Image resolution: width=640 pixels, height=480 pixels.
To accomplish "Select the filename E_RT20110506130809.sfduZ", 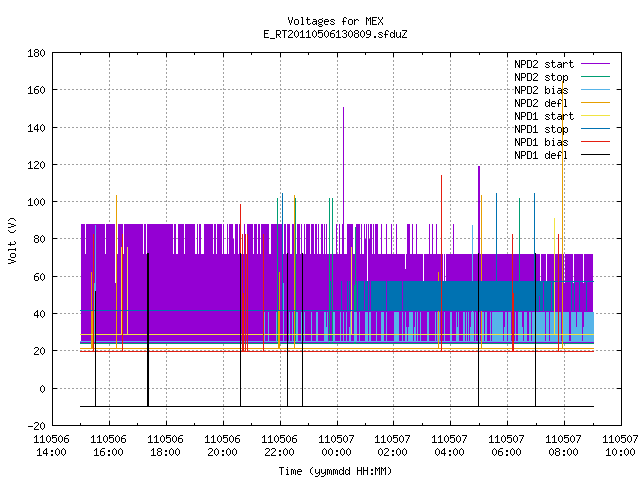I will pos(335,34).
